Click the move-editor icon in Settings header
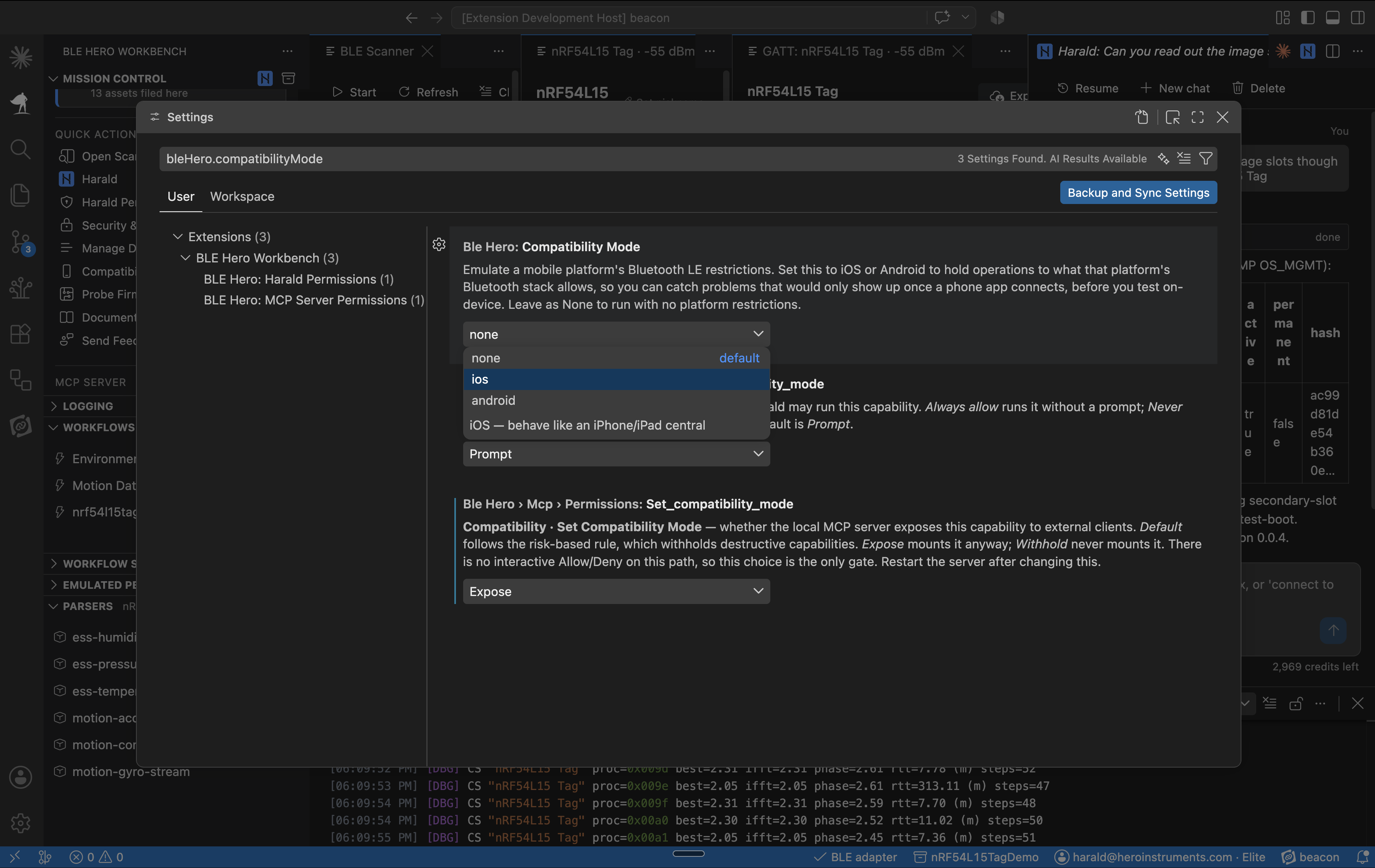The image size is (1375, 868). (1172, 117)
